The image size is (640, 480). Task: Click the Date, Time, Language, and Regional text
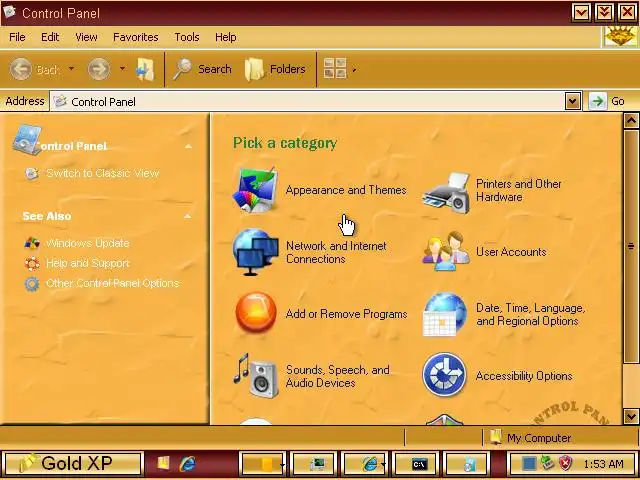[x=530, y=314]
